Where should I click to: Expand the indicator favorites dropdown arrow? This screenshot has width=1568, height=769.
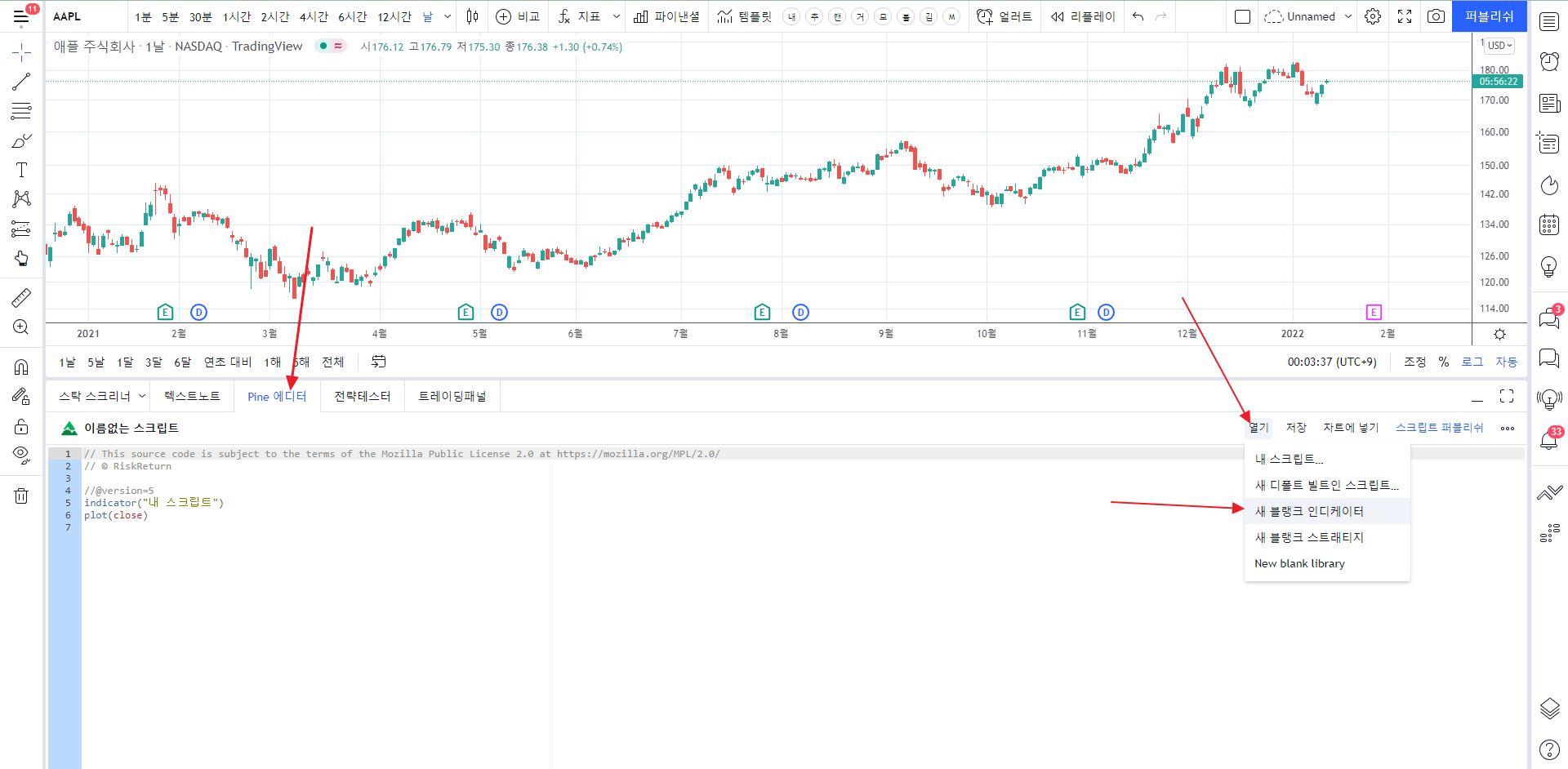pos(617,16)
